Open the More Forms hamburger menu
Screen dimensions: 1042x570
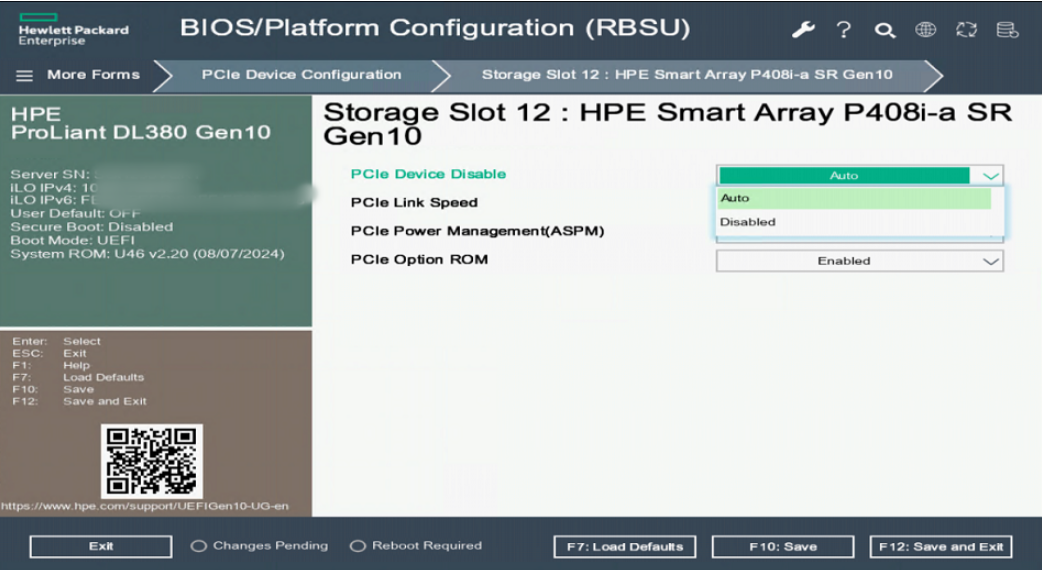pyautogui.click(x=25, y=75)
